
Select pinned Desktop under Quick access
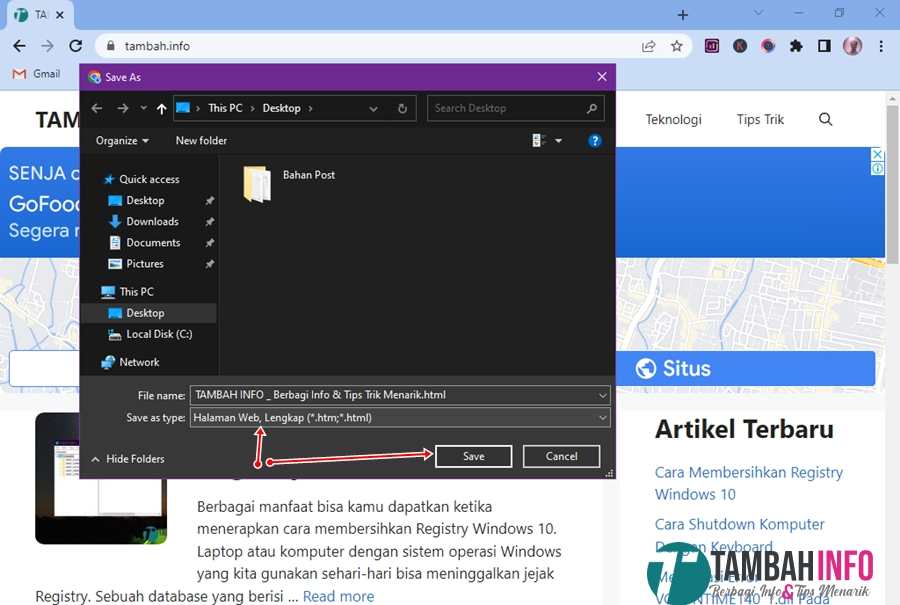145,200
